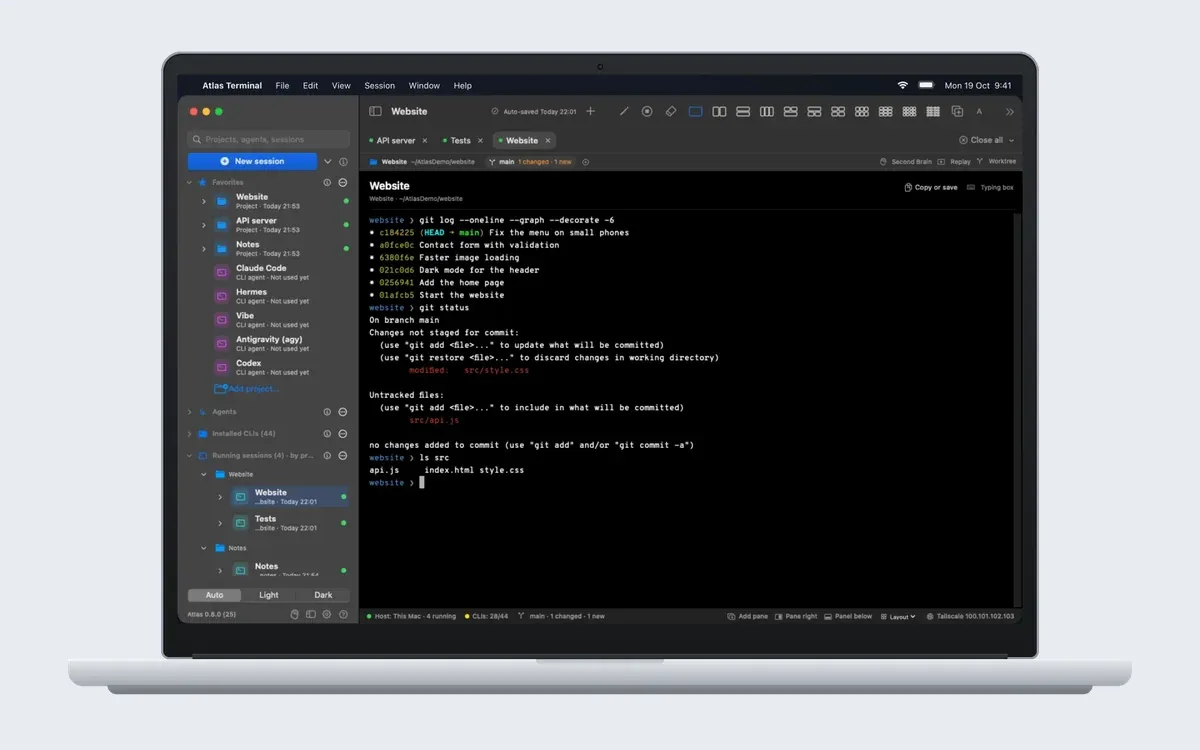This screenshot has width=1200, height=750.
Task: Toggle the Typing box option
Action: 990,187
